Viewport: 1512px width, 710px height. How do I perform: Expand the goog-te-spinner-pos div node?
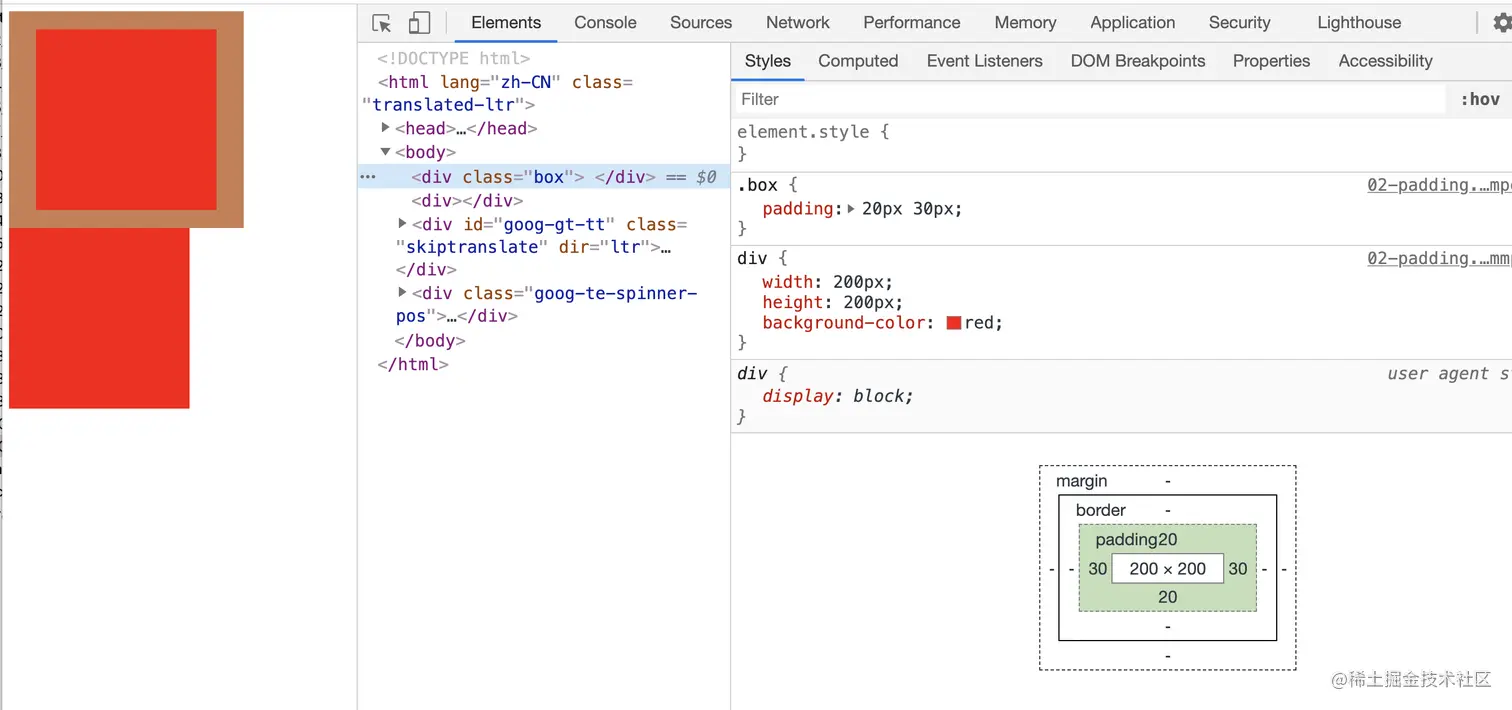(403, 292)
